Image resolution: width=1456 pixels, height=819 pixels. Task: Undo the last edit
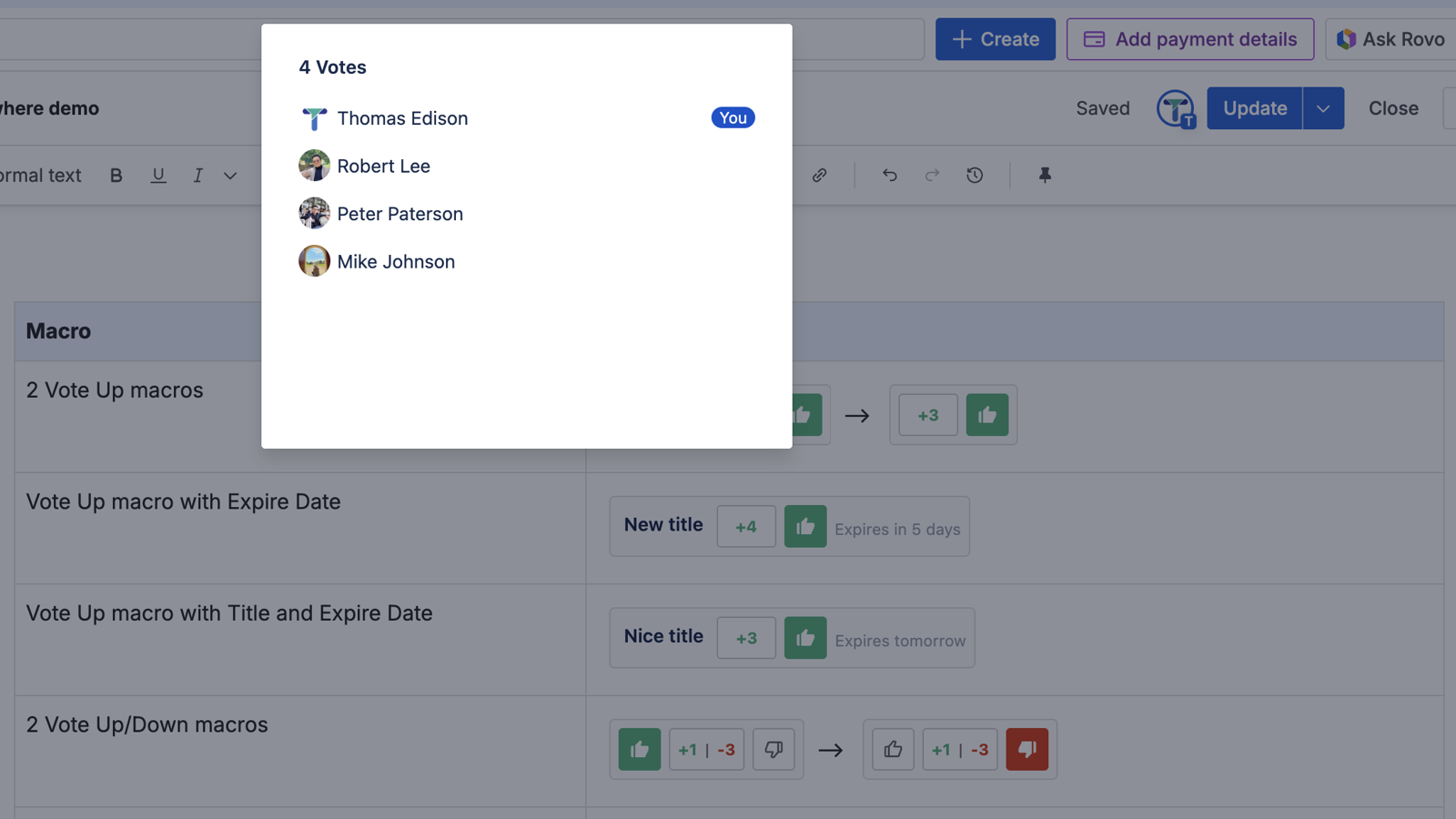click(x=889, y=176)
